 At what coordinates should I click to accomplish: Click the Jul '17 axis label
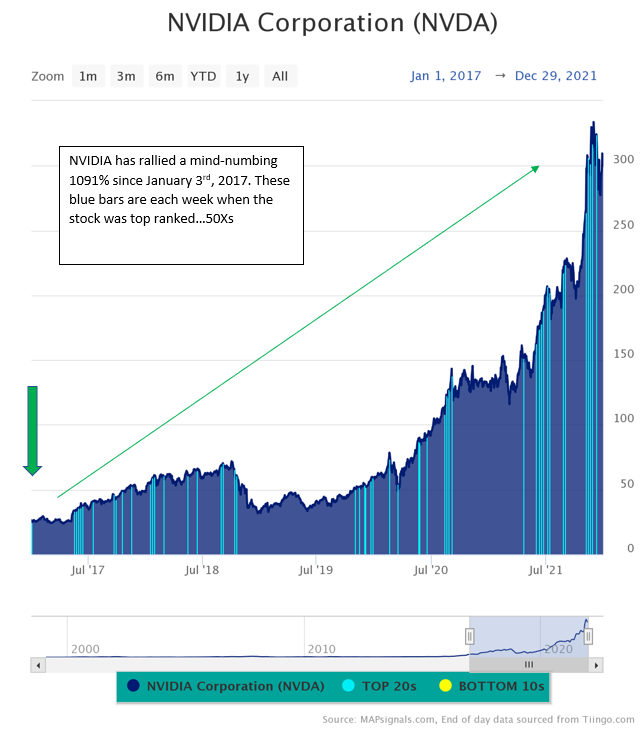coord(88,570)
